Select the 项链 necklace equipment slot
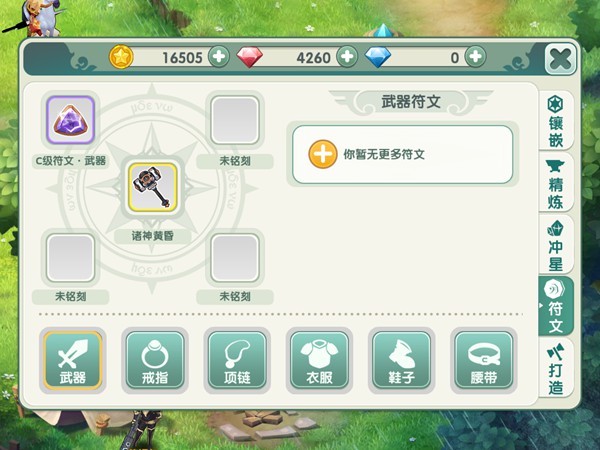Screen dimensions: 600x450 pyautogui.click(x=237, y=360)
